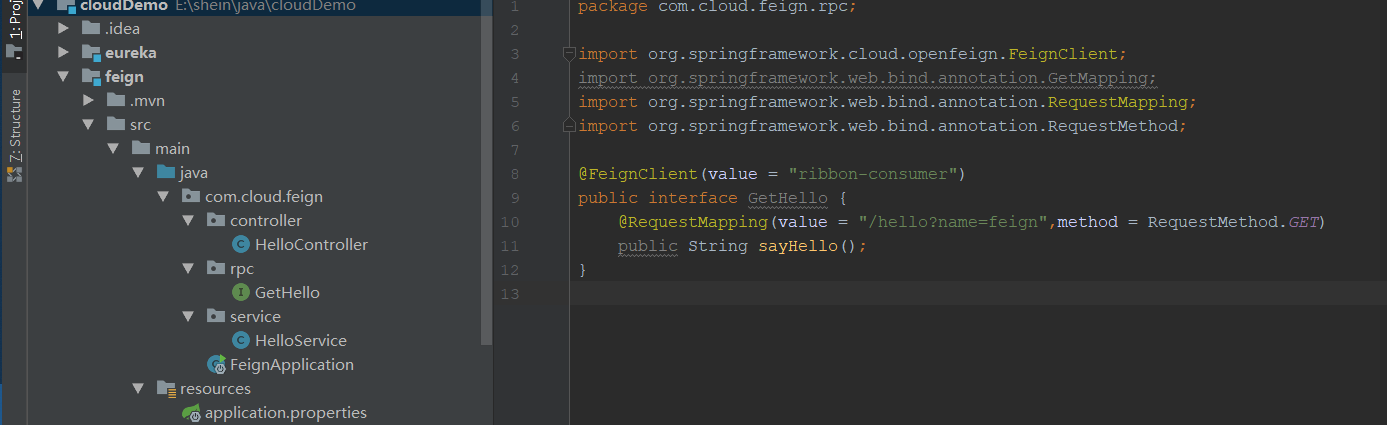Click the feign module folder icon
The width and height of the screenshot is (1387, 425).
90,76
